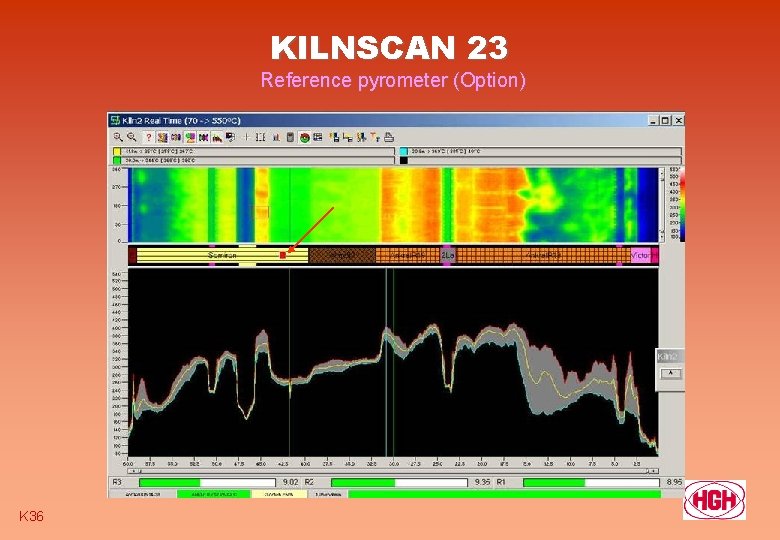
Task: Click the toolbar icon right of the help icon
Action: [x=163, y=137]
